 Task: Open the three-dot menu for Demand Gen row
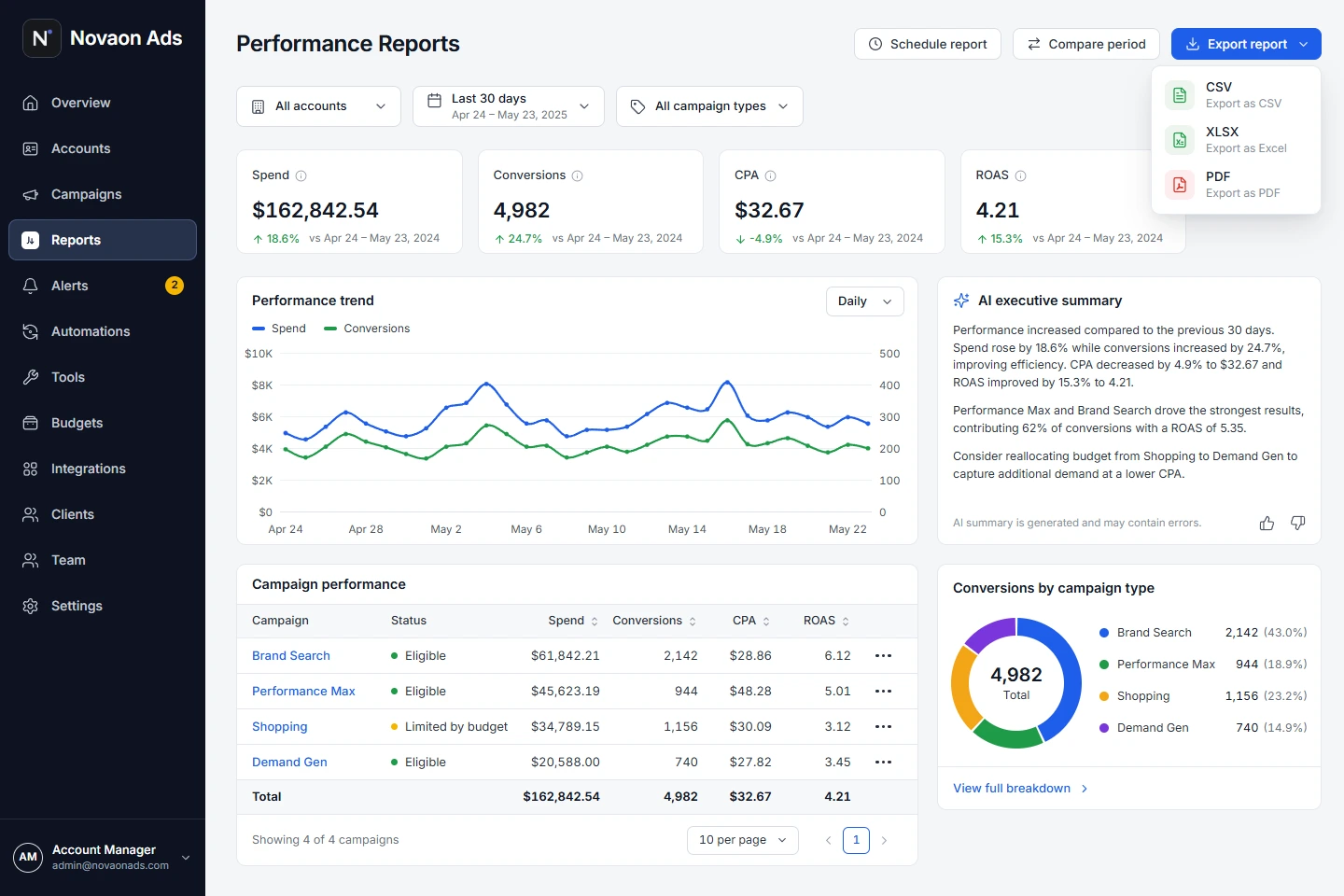pos(883,763)
